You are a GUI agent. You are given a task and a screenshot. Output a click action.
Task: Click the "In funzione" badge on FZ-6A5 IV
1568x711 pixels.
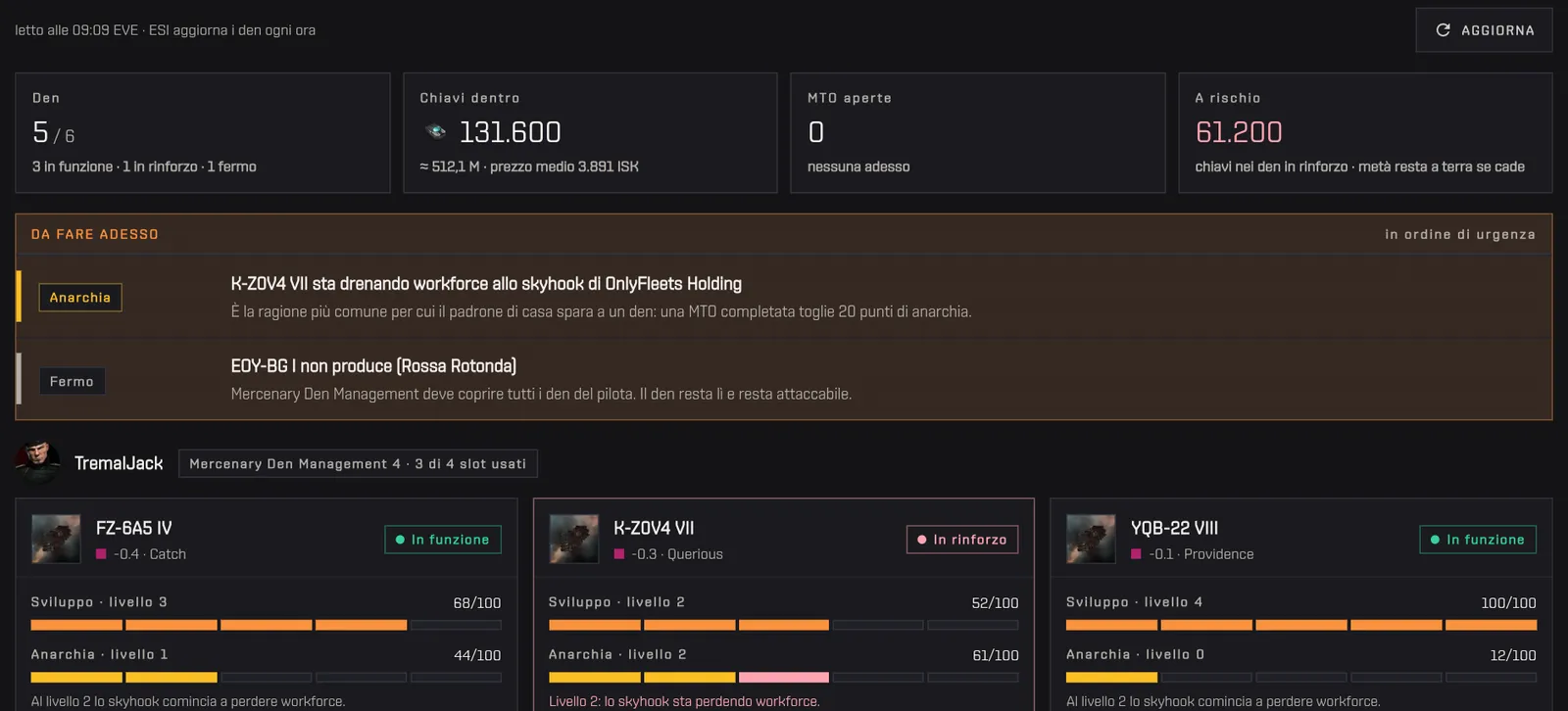443,540
